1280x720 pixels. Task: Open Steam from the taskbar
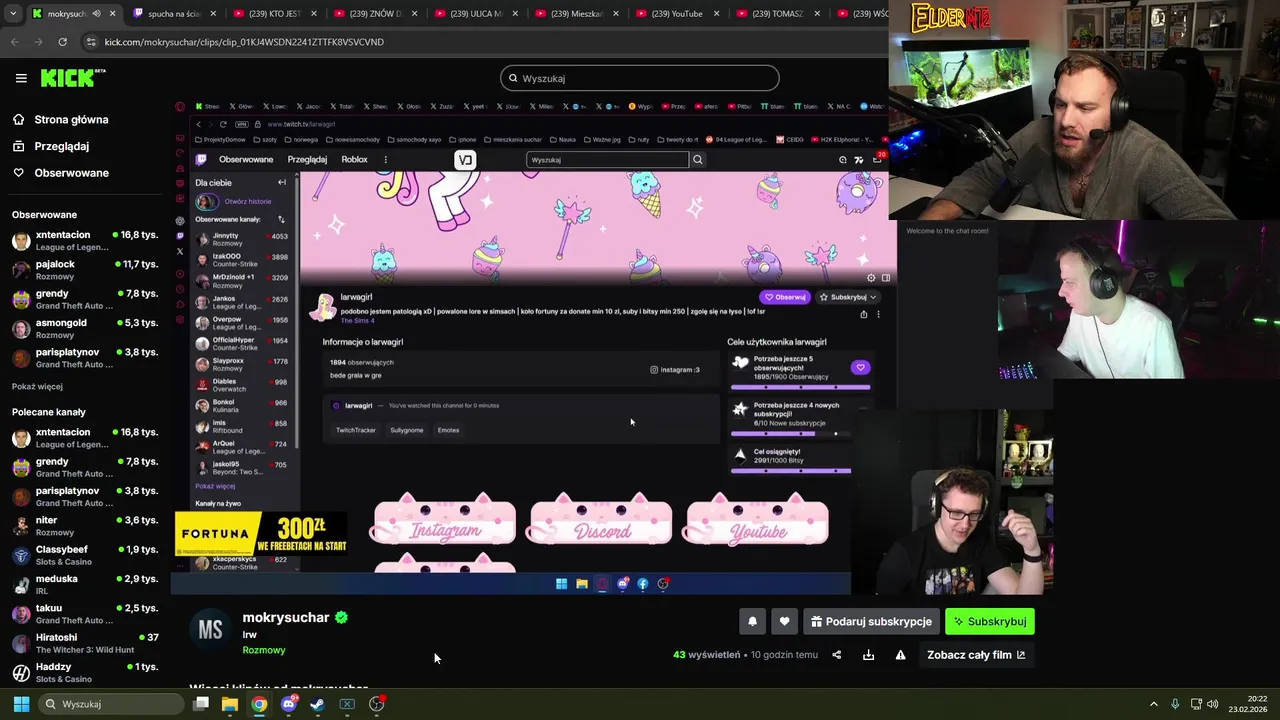pos(318,704)
